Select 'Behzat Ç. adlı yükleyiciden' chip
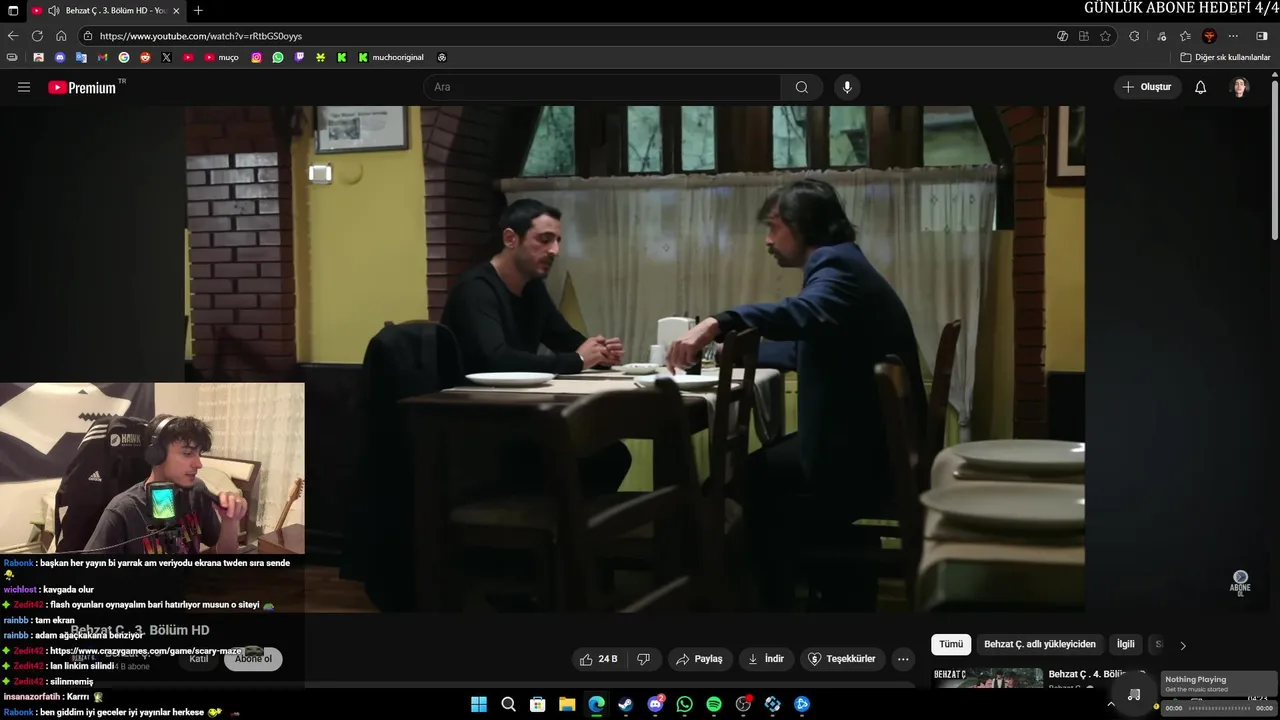Screen dimensions: 1280x720 click(x=1040, y=645)
